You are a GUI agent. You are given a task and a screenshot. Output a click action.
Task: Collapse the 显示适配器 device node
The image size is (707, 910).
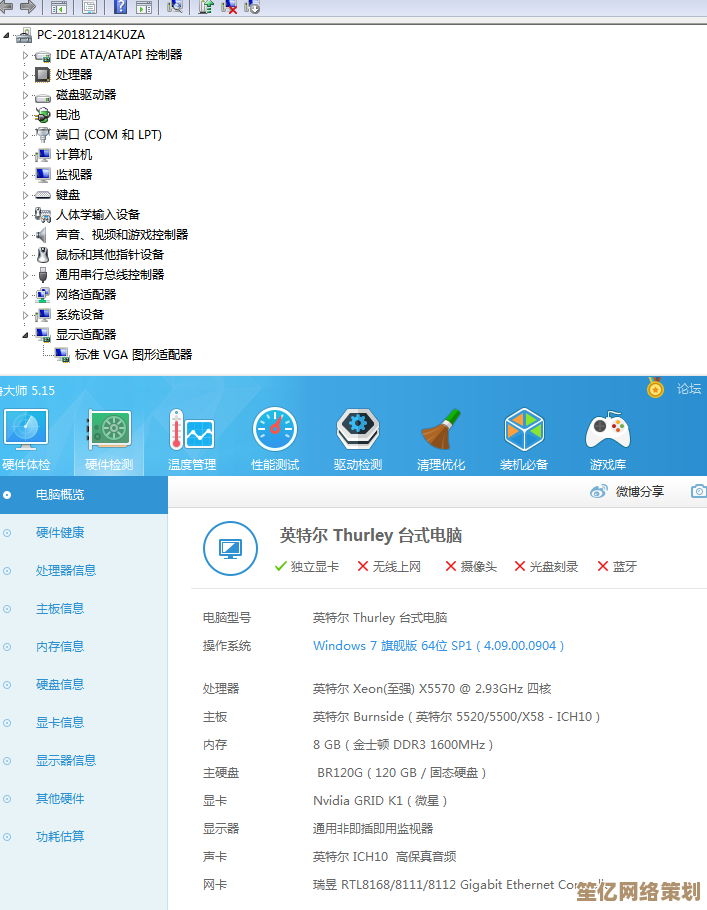pyautogui.click(x=25, y=335)
